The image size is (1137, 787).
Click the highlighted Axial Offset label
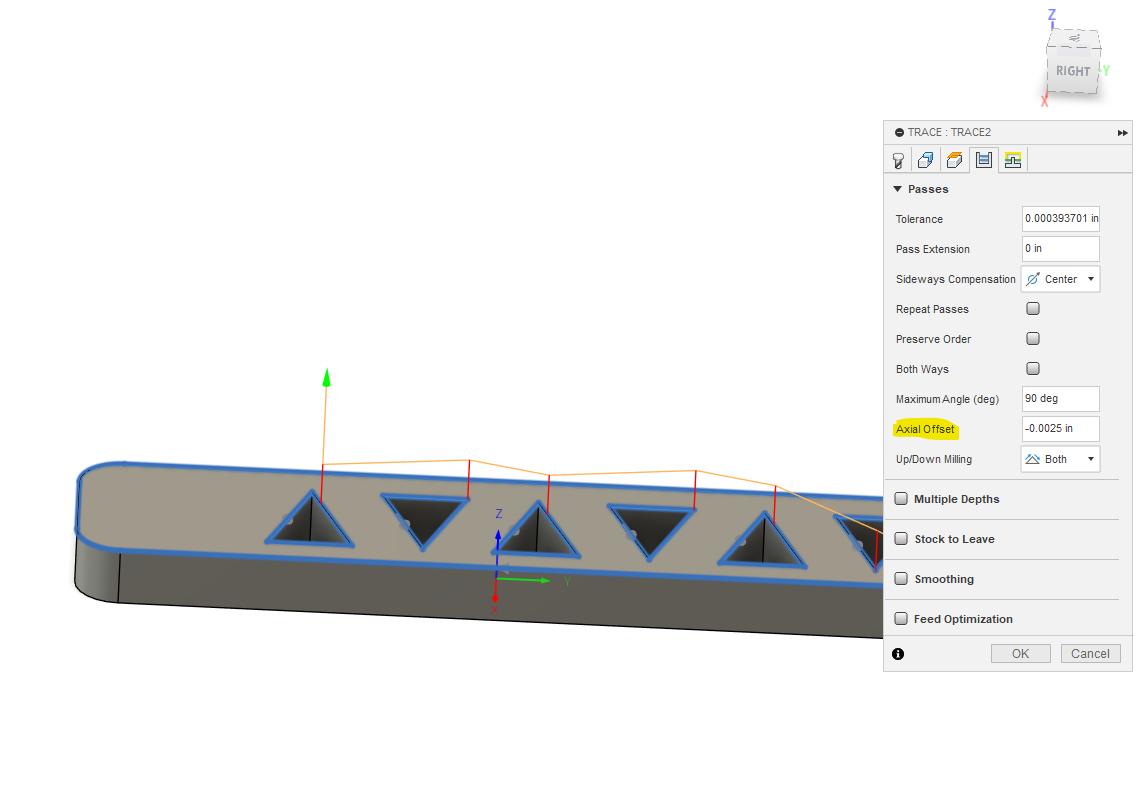(925, 429)
